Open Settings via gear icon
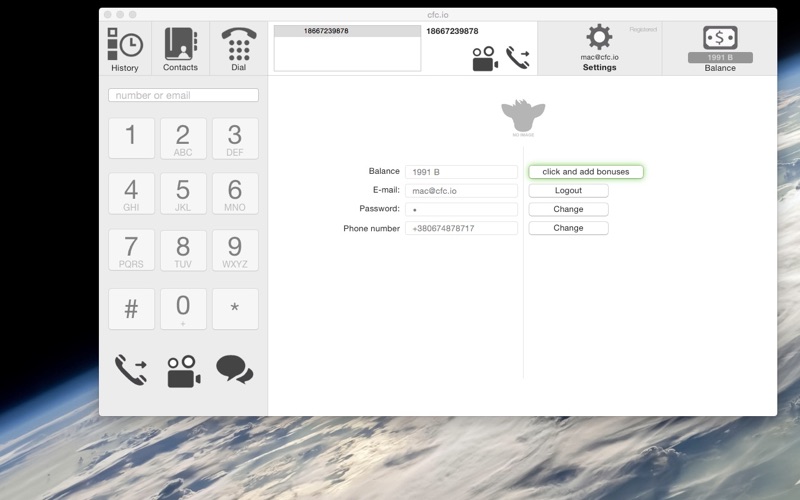Screen dimensions: 800x500 coord(599,40)
